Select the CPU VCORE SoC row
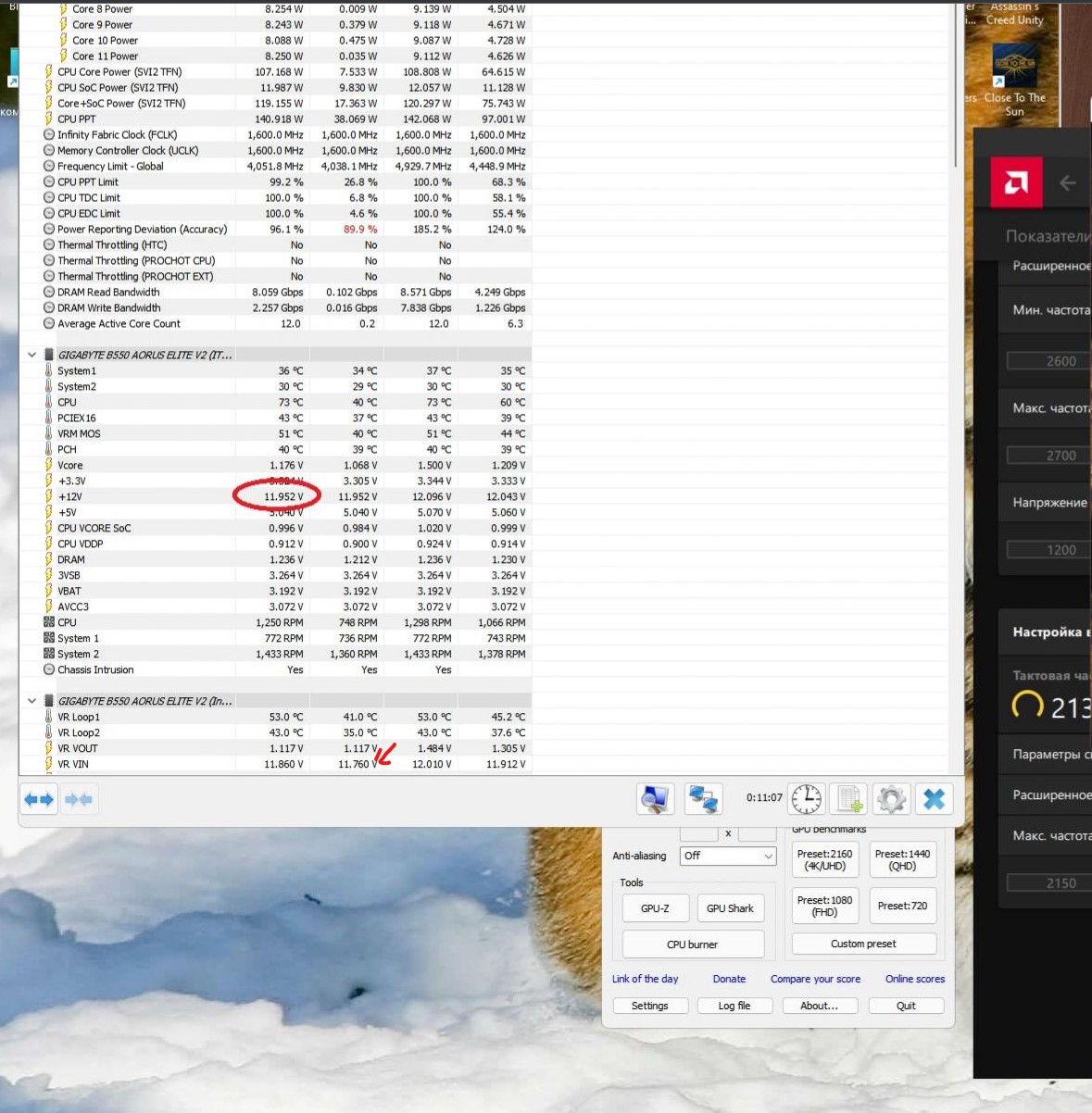Viewport: 1092px width, 1113px height. point(276,528)
